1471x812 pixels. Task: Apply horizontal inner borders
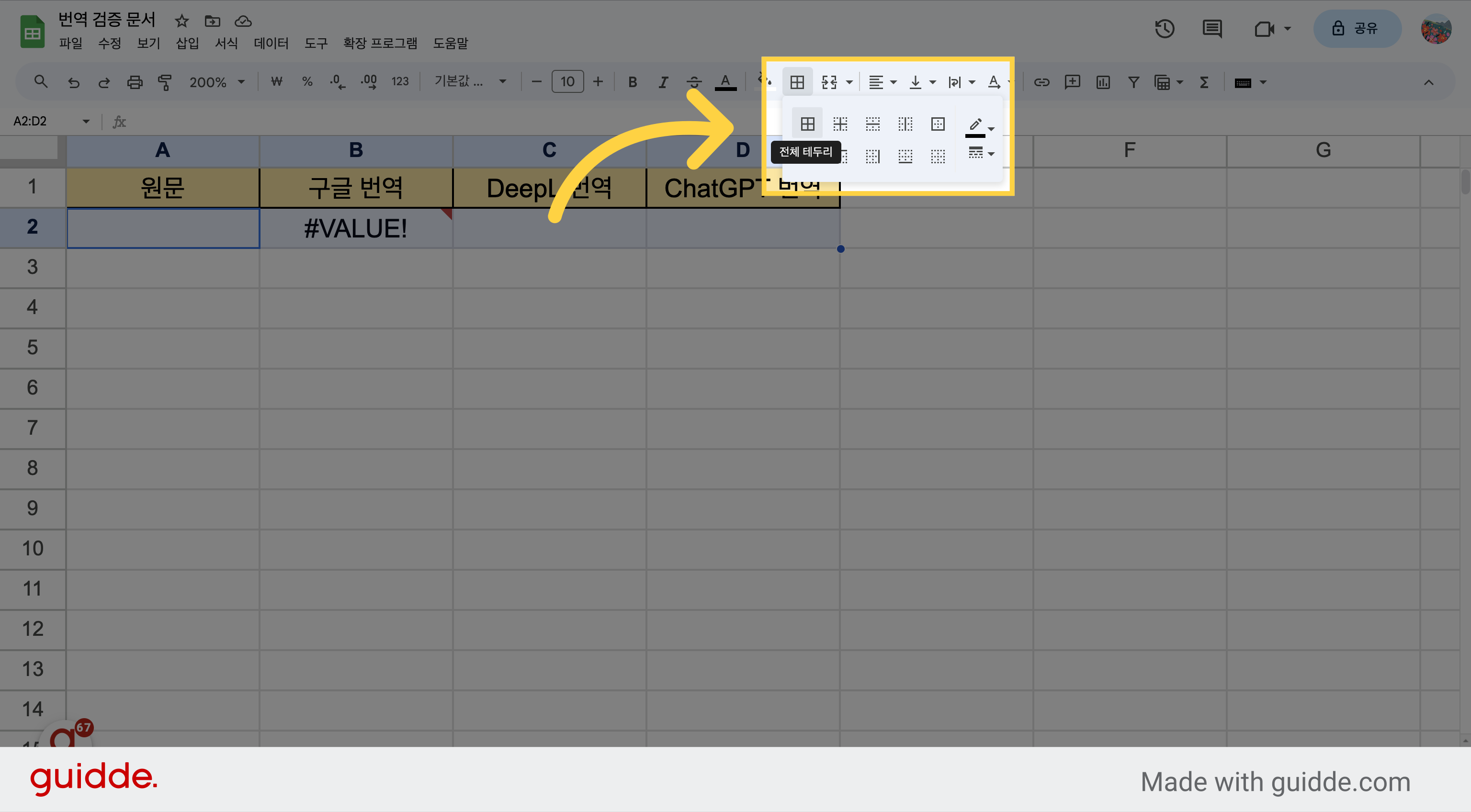(872, 124)
